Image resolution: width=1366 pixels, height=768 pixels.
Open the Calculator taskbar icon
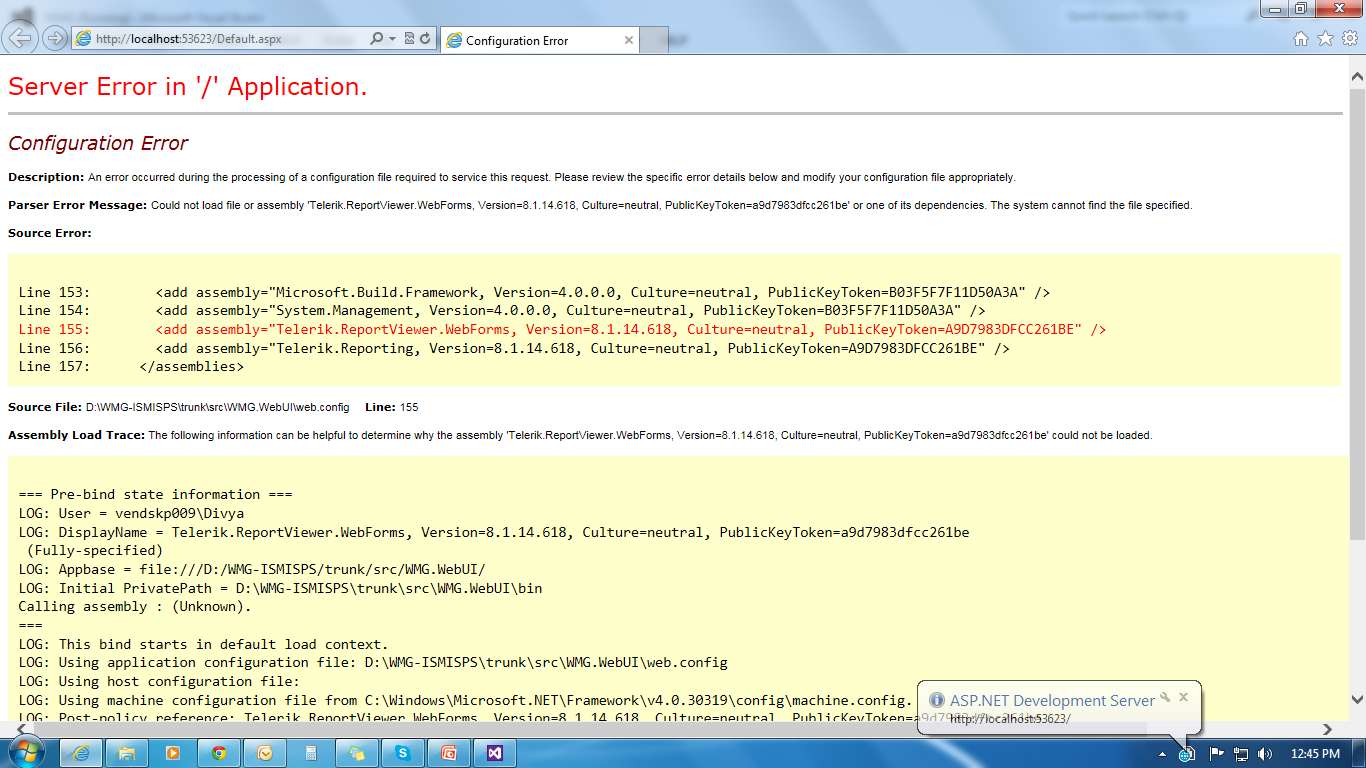tap(311, 753)
